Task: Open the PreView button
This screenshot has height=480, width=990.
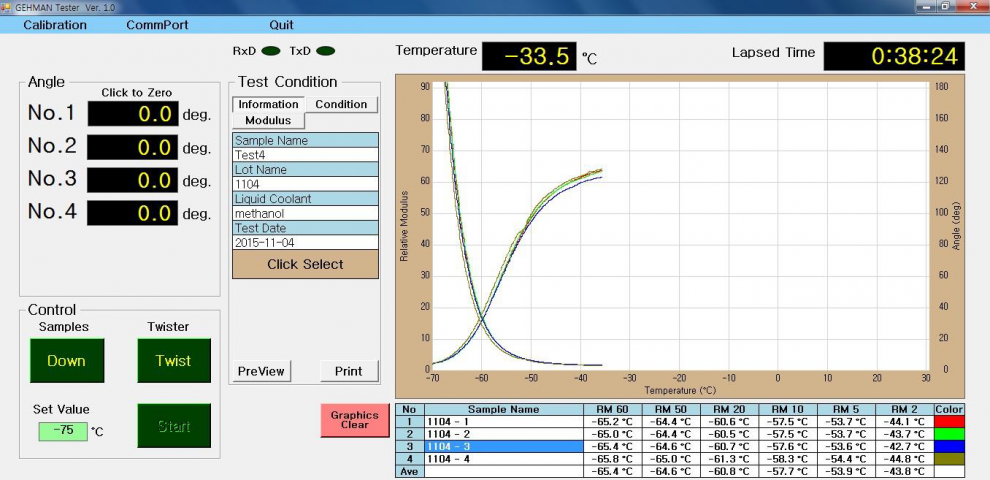Action: click(261, 371)
